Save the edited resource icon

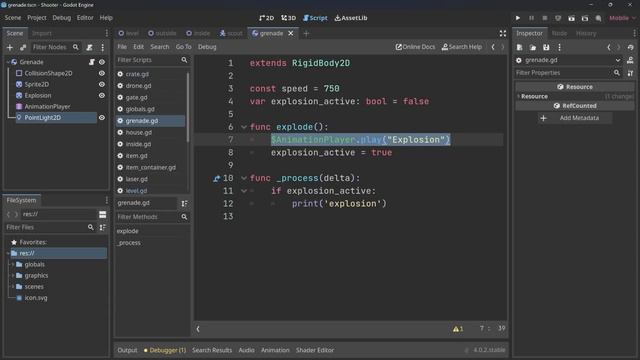[x=546, y=47]
